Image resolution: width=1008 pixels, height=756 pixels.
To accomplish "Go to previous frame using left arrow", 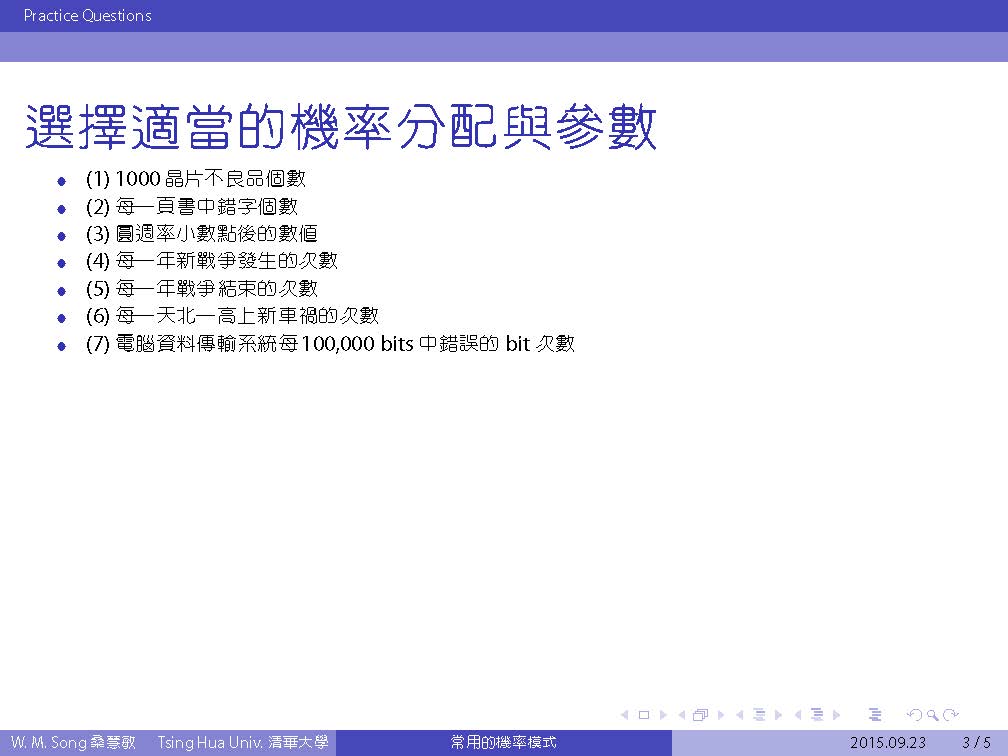I will (x=683, y=715).
